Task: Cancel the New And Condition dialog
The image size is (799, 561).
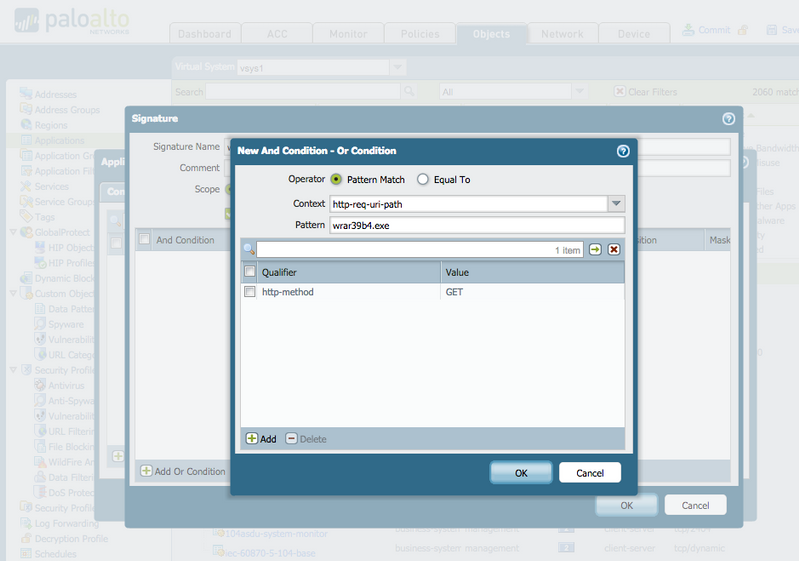Action: [590, 473]
